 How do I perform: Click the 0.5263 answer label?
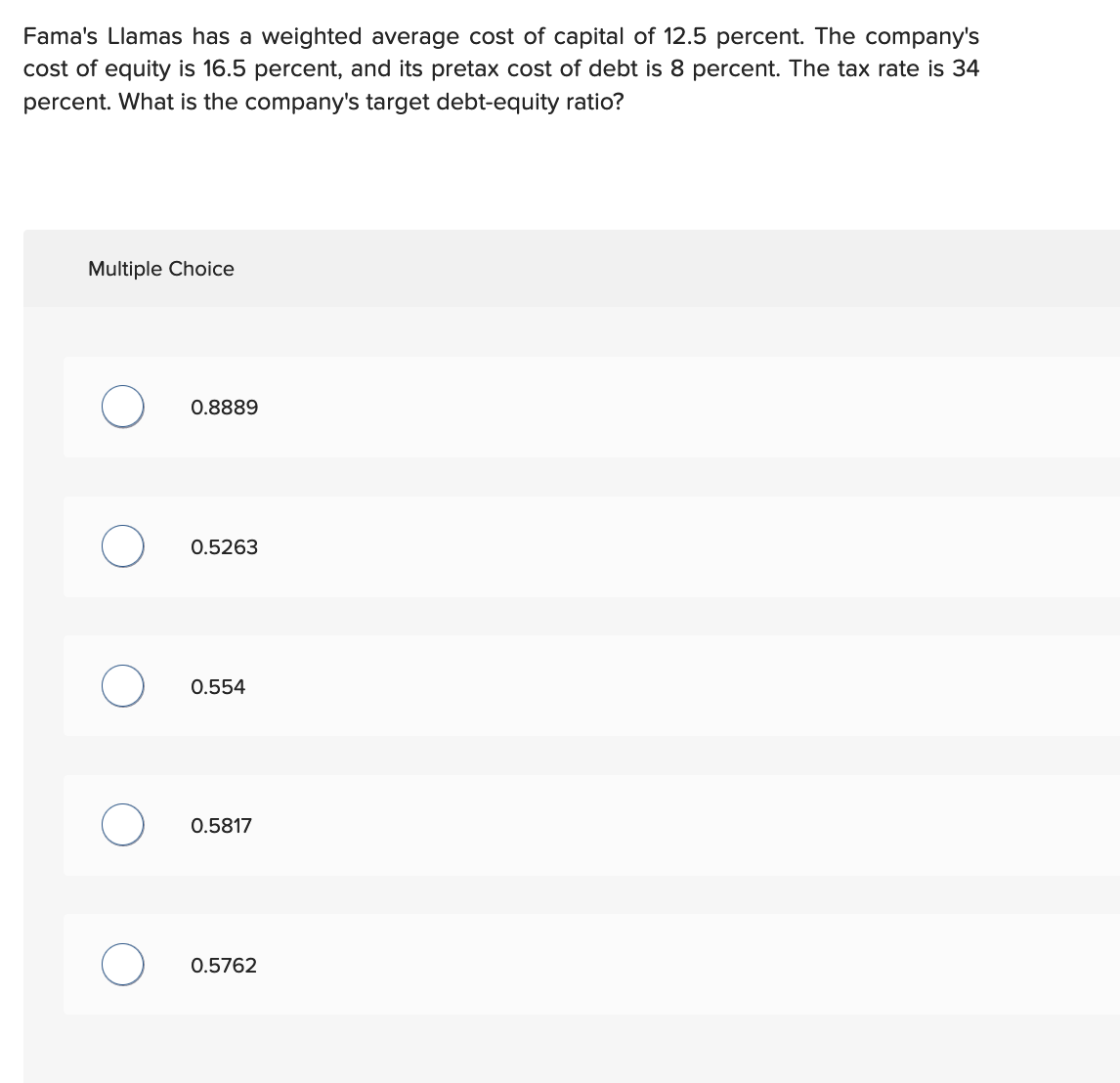pos(224,546)
